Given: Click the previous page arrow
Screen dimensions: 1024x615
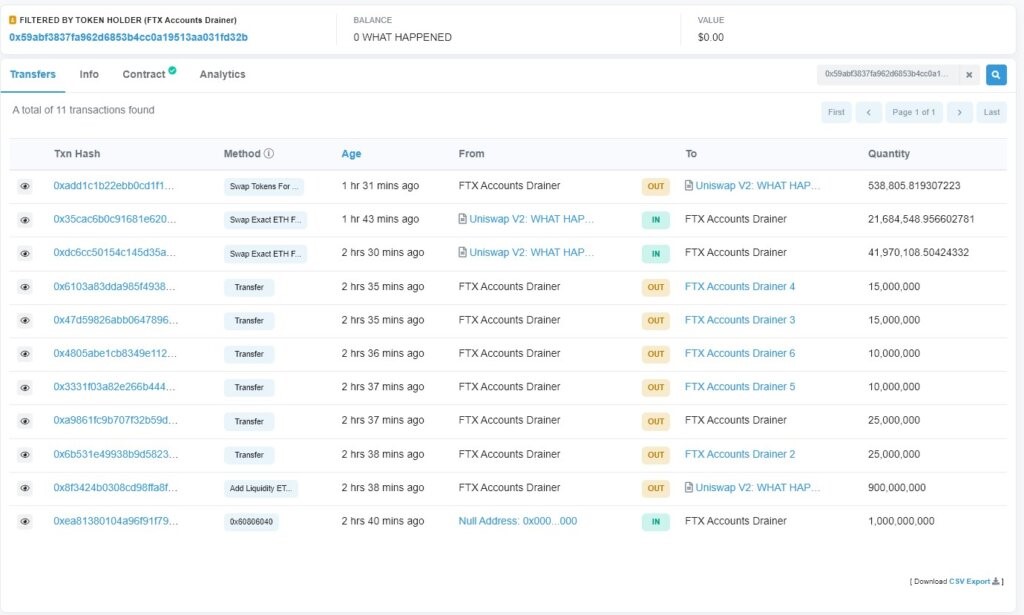Looking at the screenshot, I should [869, 112].
